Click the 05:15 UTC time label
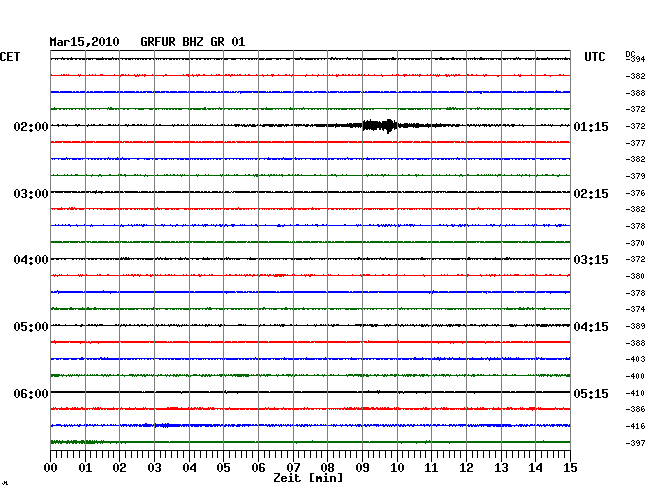650x494 pixels. [x=591, y=393]
